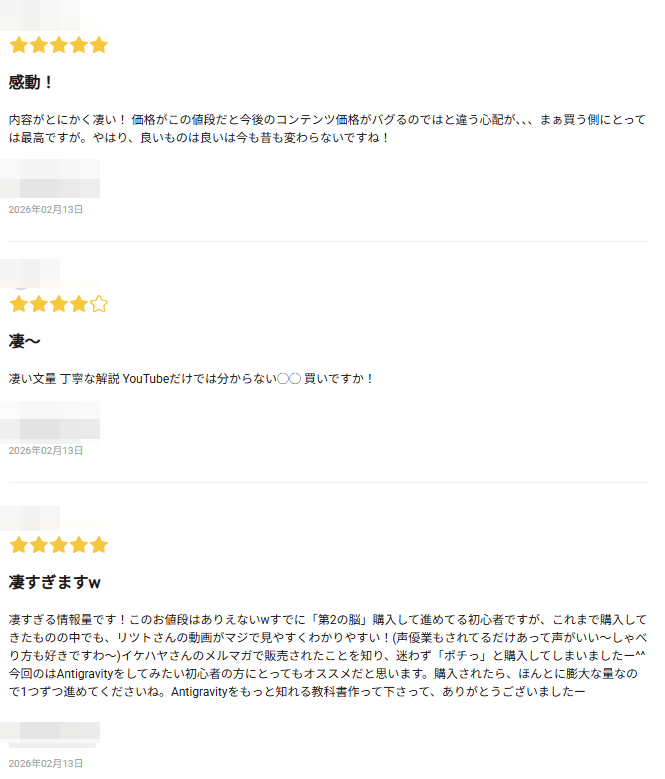Open the 凄すぎますw review heading
Image resolution: width=665 pixels, height=779 pixels.
click(55, 582)
